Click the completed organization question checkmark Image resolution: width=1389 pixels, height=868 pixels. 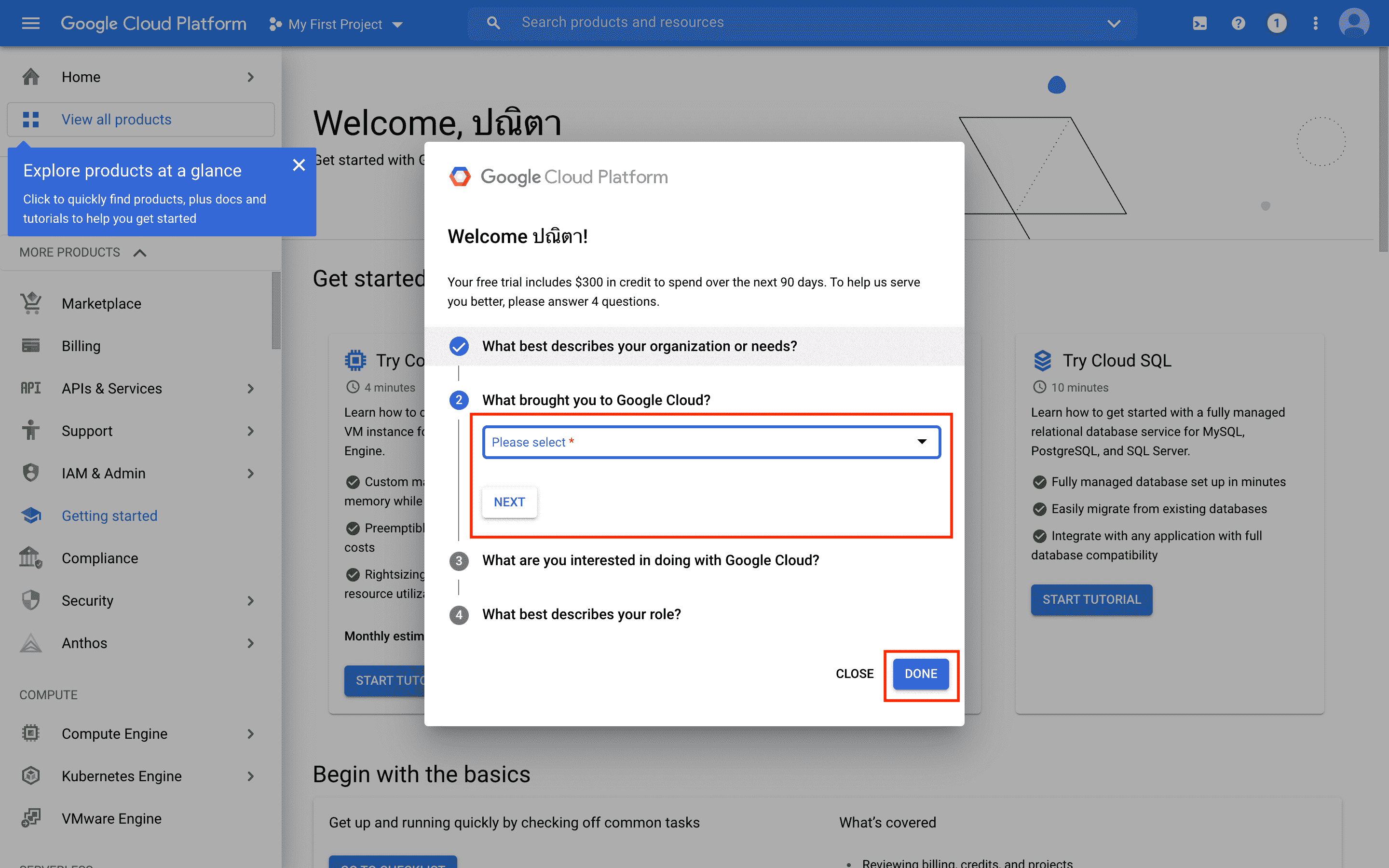pyautogui.click(x=459, y=346)
